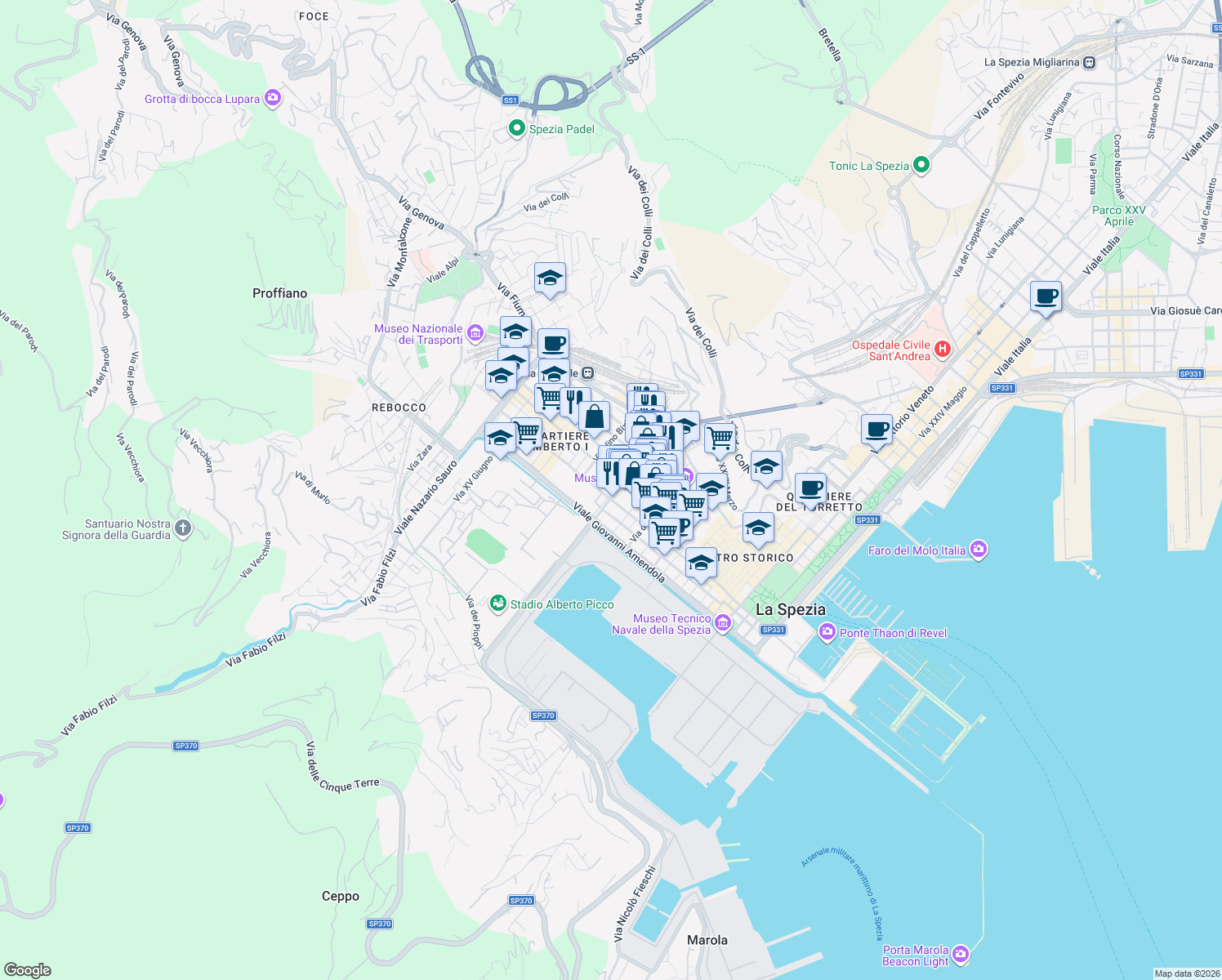Select the stadium icon for Stadio Alberto Picco
This screenshot has width=1222, height=980.
pyautogui.click(x=499, y=604)
